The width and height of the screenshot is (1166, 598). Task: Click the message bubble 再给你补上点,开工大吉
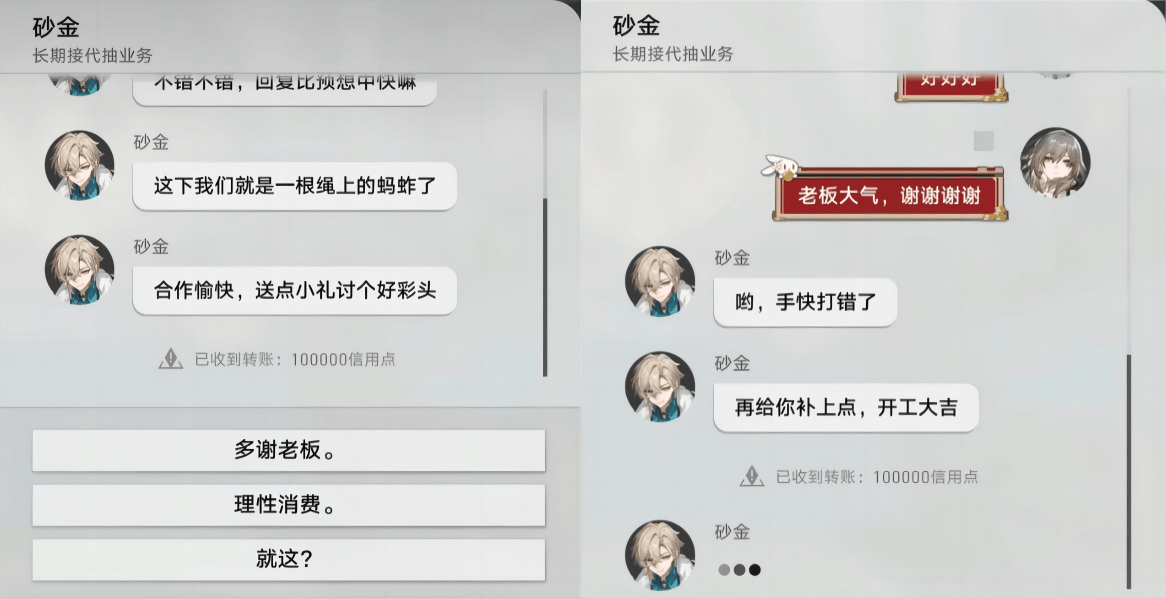click(846, 408)
